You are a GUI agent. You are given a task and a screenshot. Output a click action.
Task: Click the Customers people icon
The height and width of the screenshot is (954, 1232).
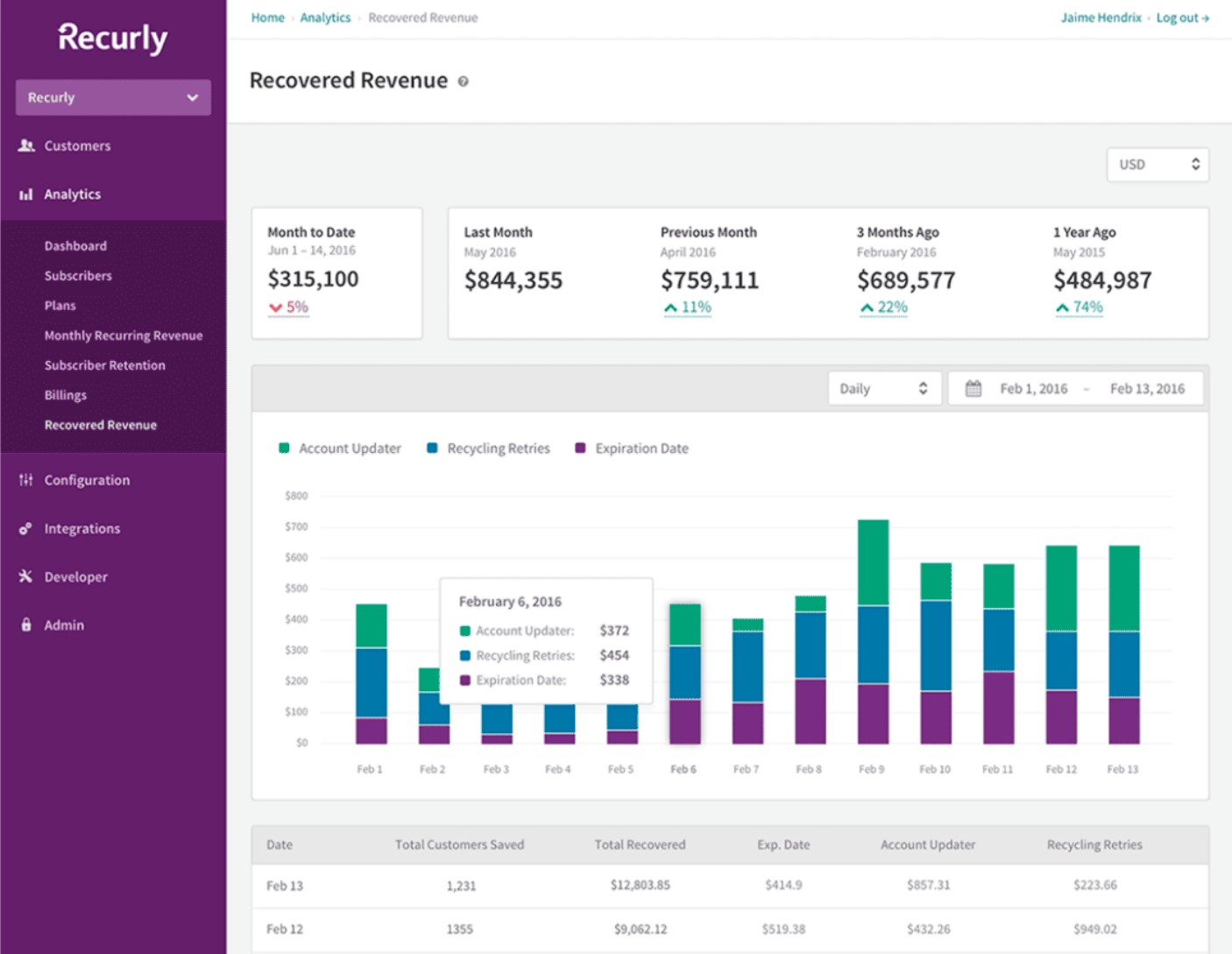click(x=26, y=145)
